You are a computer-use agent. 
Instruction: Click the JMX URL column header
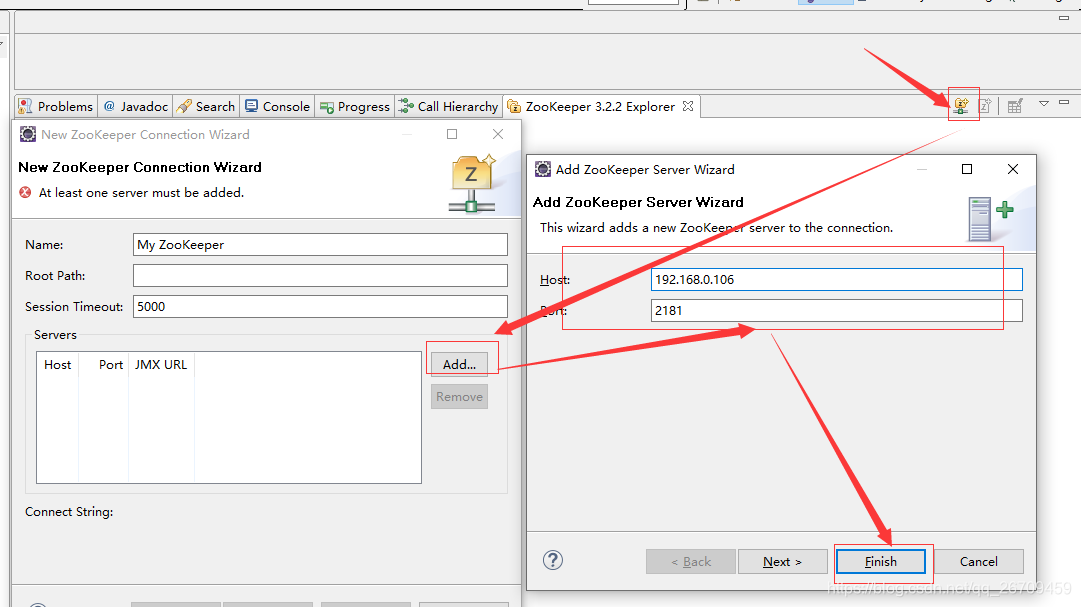tap(161, 364)
